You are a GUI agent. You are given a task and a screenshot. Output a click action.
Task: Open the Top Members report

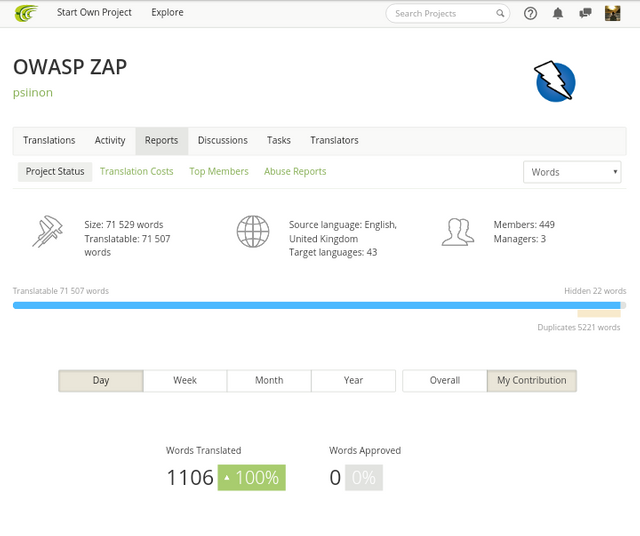[219, 171]
